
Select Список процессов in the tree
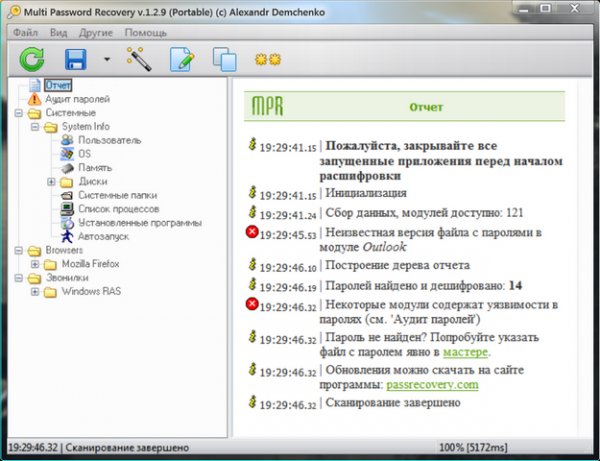(119, 209)
